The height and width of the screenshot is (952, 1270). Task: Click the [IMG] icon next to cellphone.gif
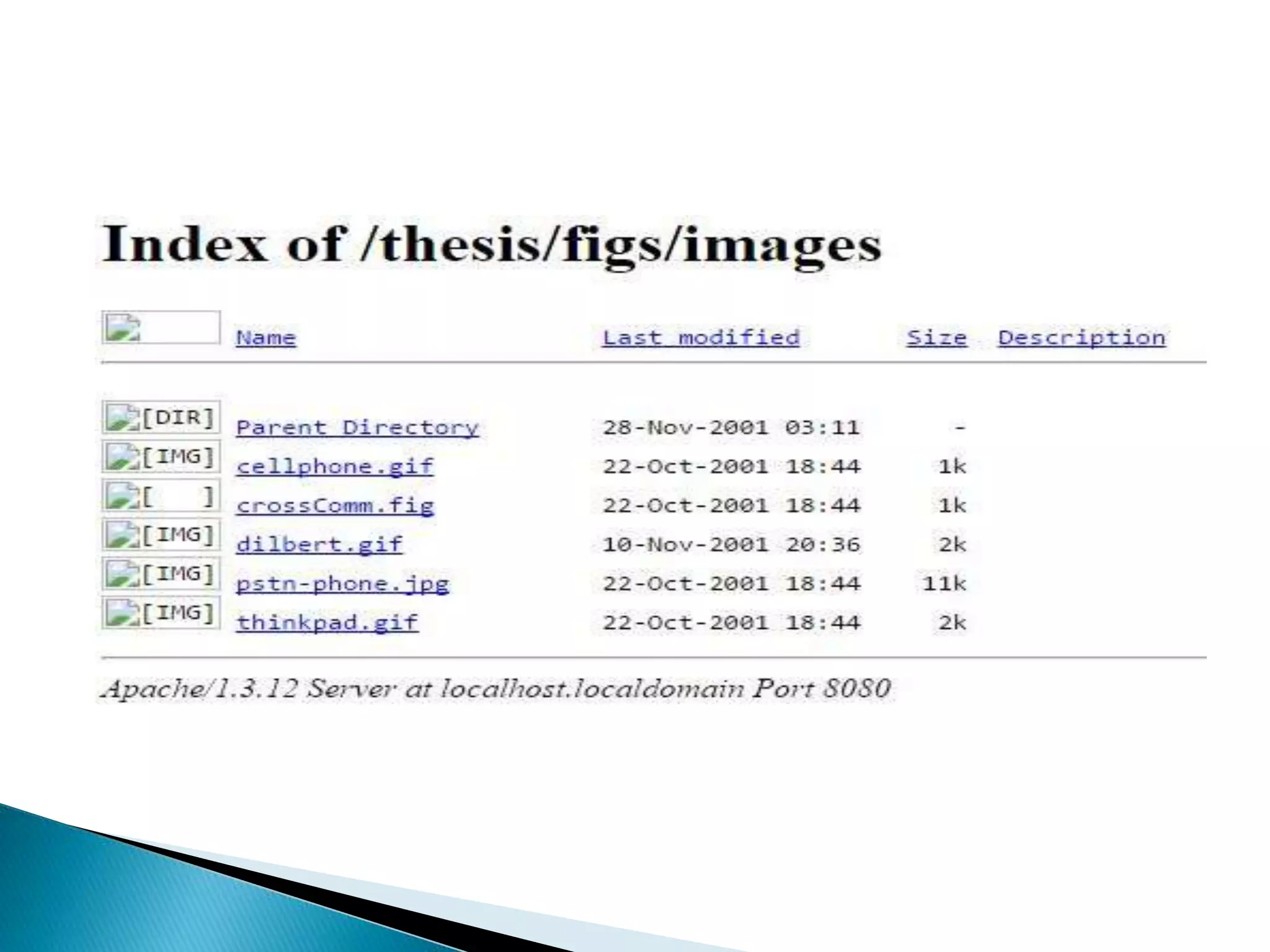coord(161,457)
